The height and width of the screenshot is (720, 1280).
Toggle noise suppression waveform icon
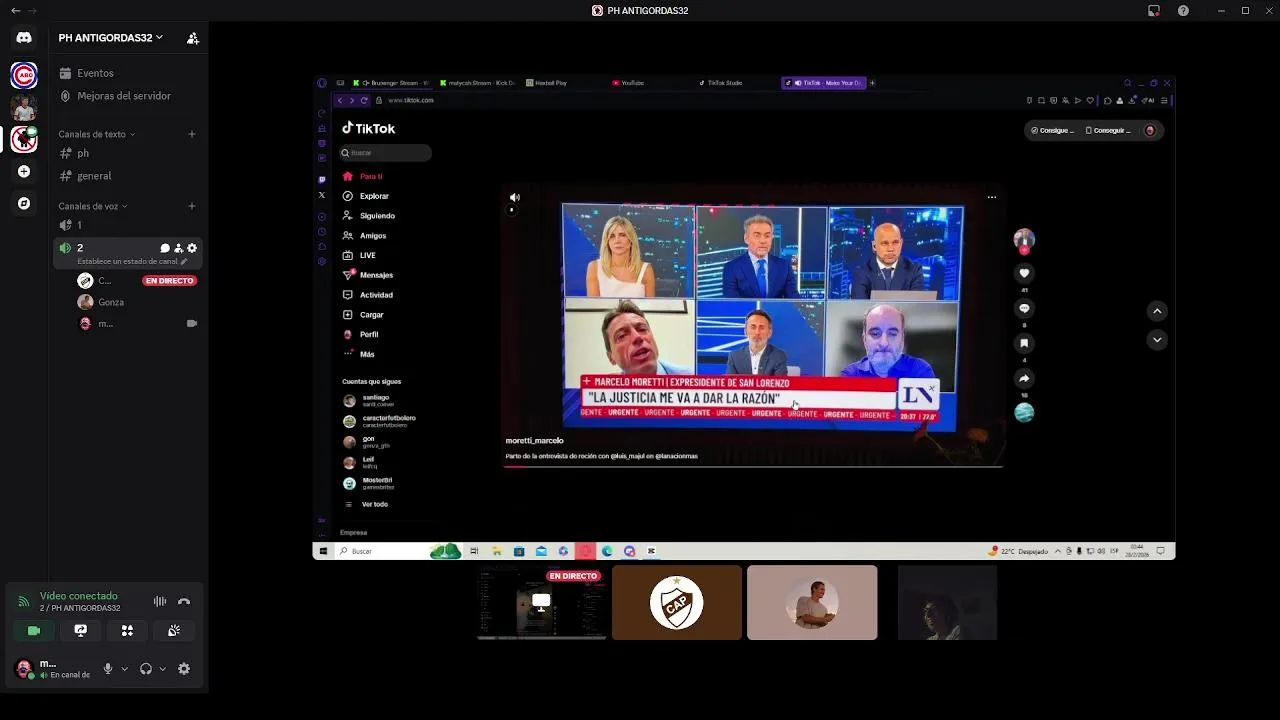pyautogui.click(x=160, y=601)
